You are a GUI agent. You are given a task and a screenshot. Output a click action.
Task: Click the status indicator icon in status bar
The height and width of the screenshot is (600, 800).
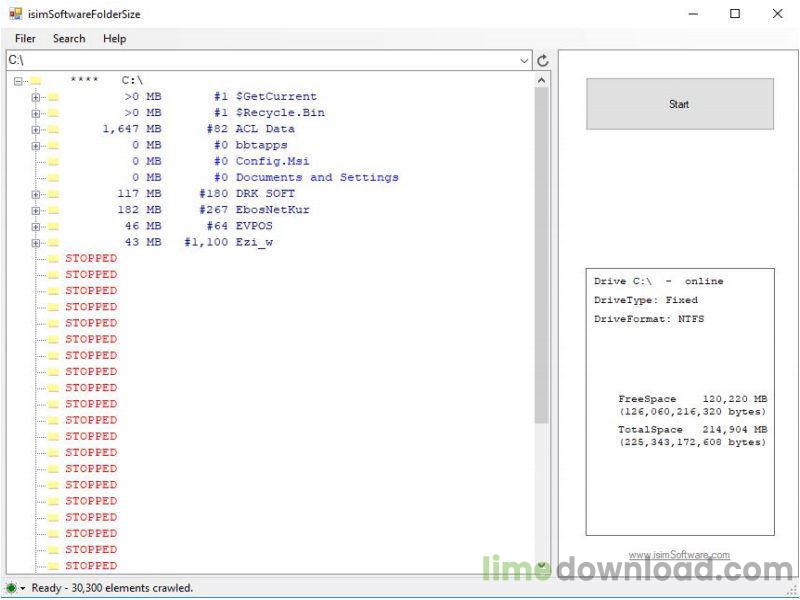(11, 588)
